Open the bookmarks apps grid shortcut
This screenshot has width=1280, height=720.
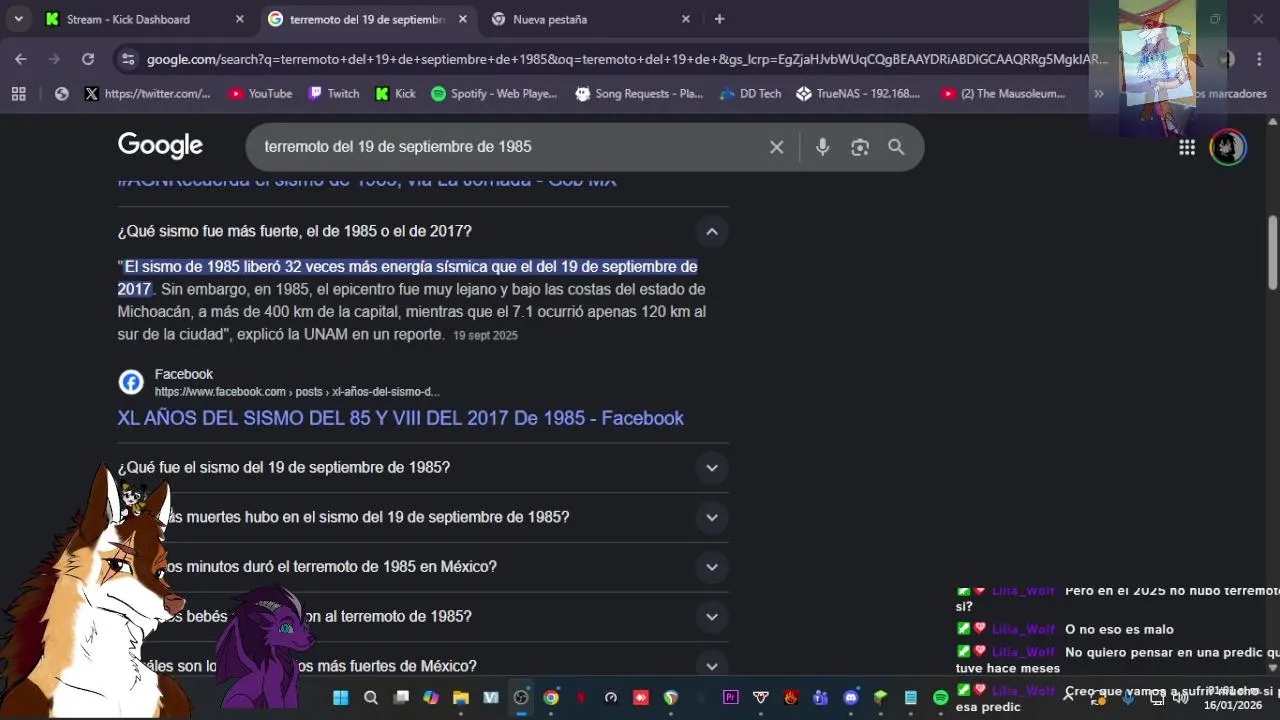coord(18,93)
